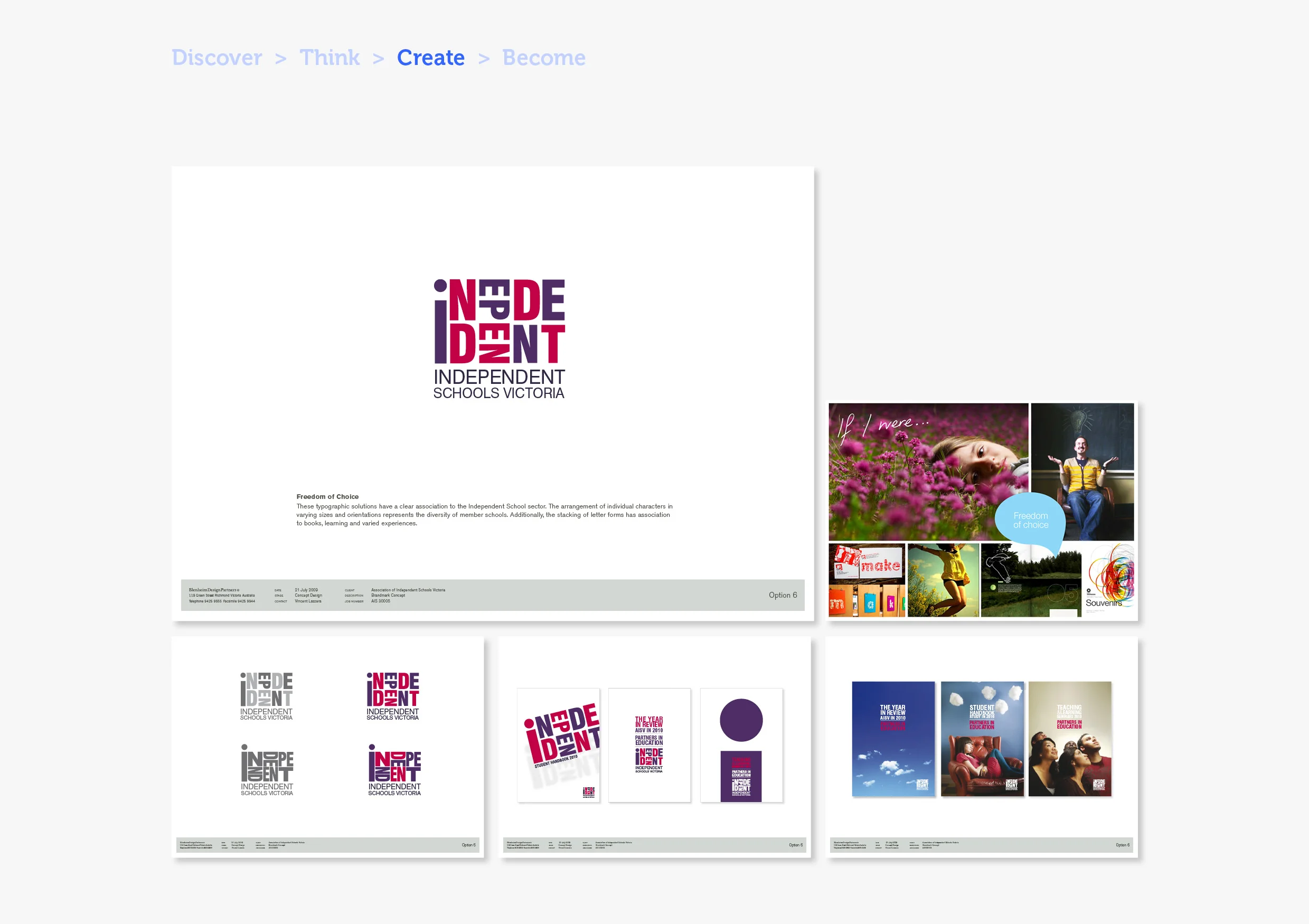The height and width of the screenshot is (924, 1309).
Task: Click the stacked INDEPENDENT logo mark on main slide
Action: coord(500,321)
